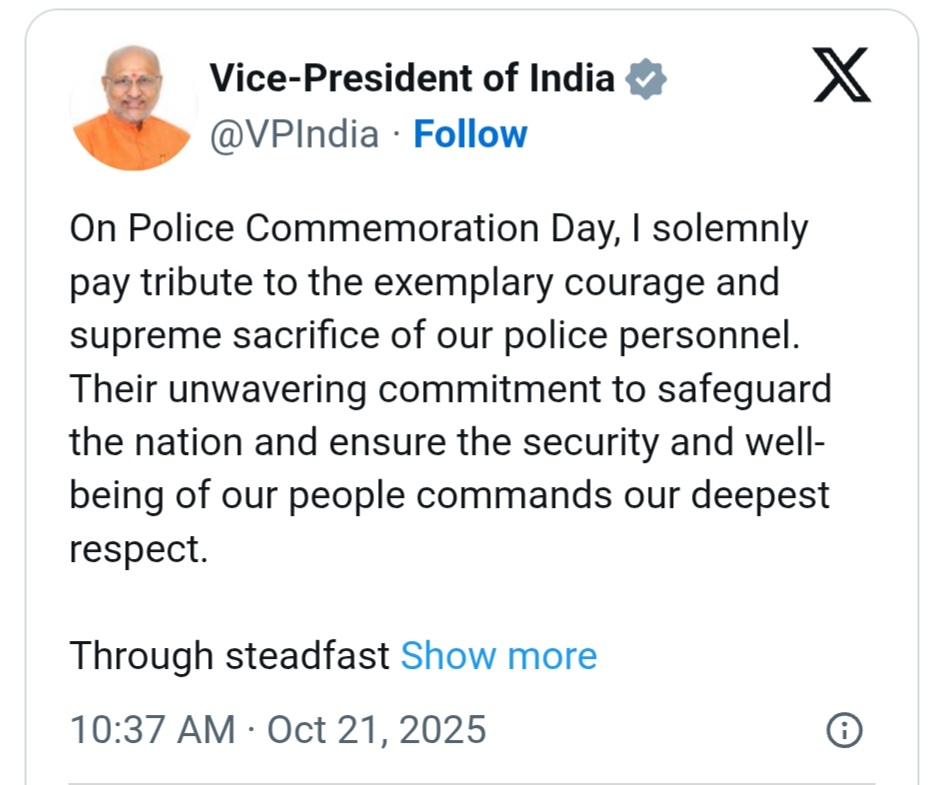Open the tweet info circle icon

tap(845, 730)
